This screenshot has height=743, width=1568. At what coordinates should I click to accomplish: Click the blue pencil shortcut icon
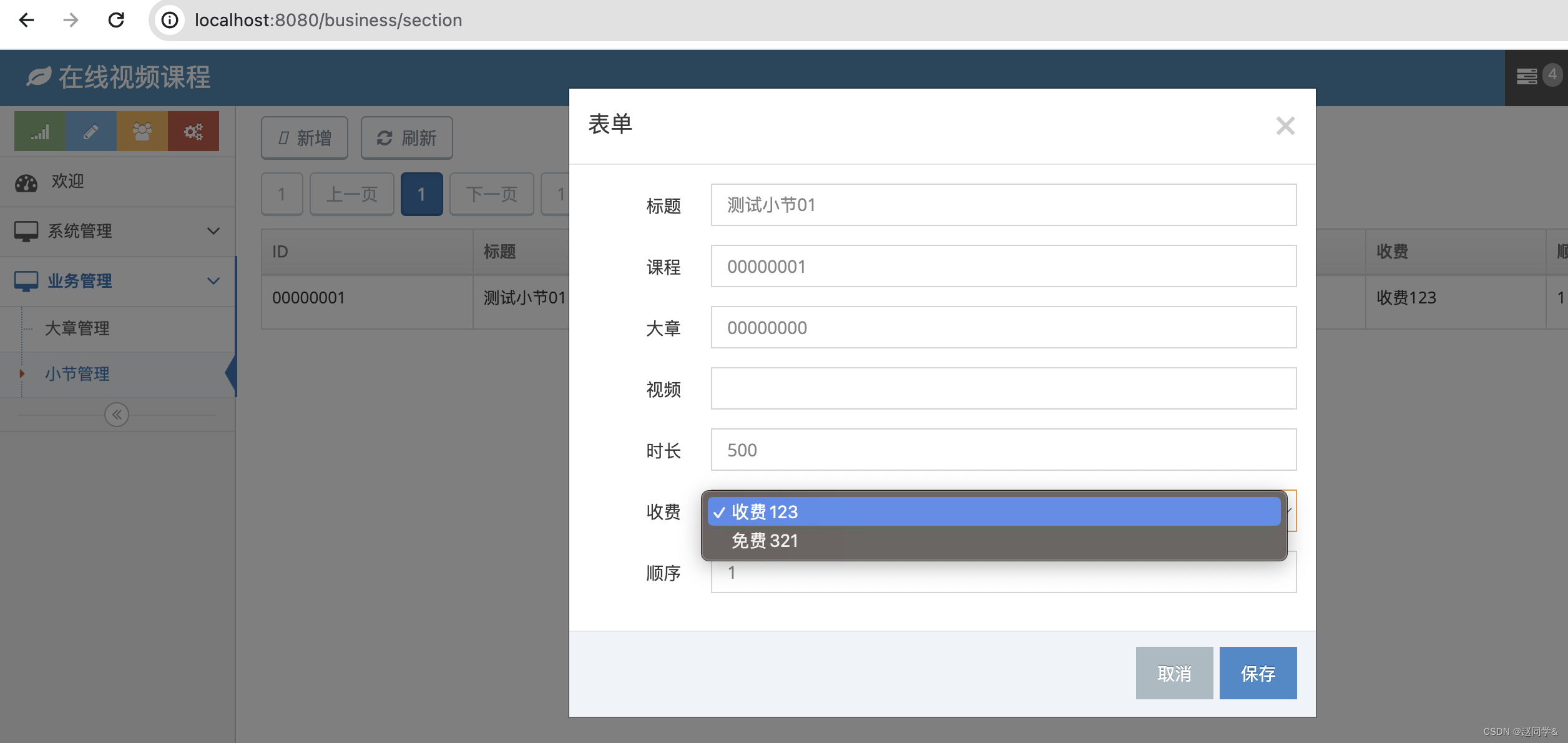(x=91, y=131)
